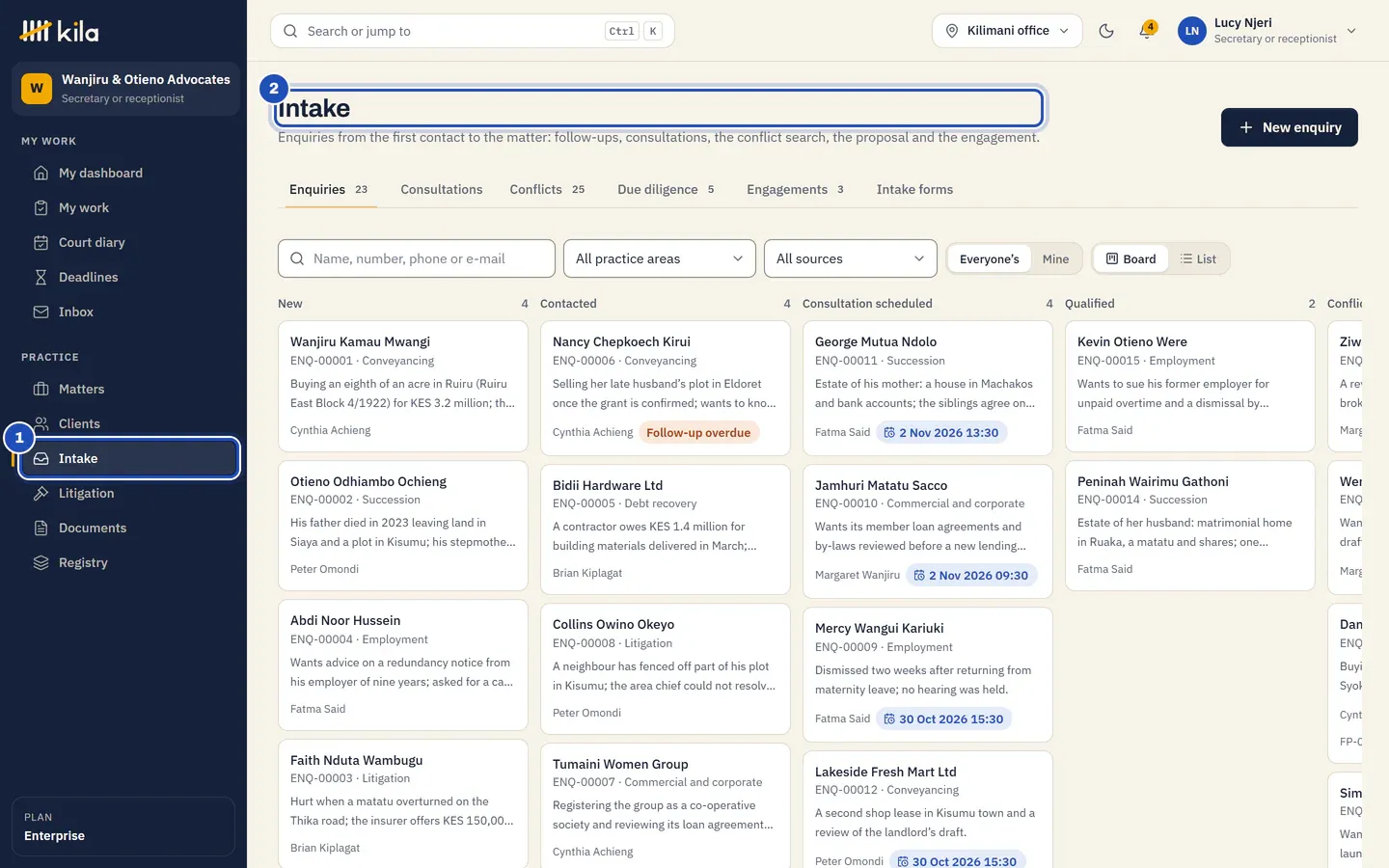The image size is (1389, 868).
Task: Open notifications bell
Action: click(1146, 31)
